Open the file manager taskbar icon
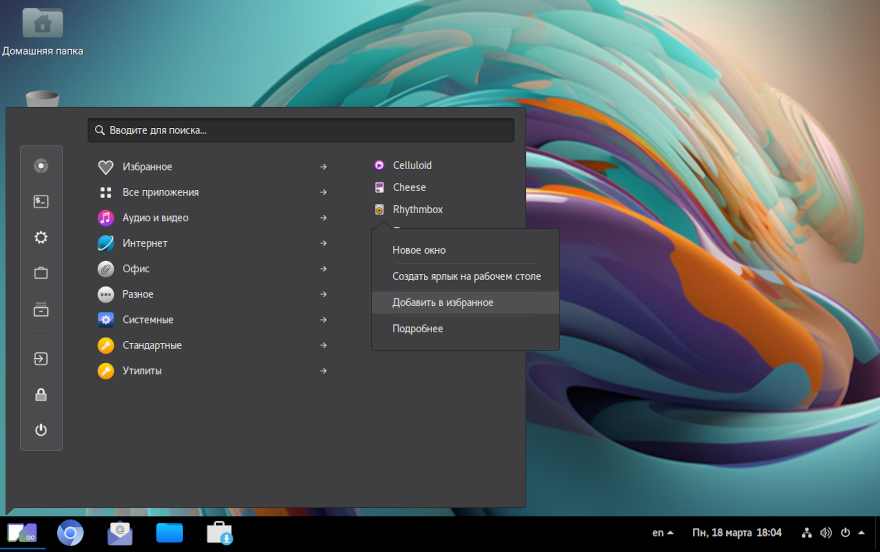Viewport: 880px width, 552px height. (170, 533)
